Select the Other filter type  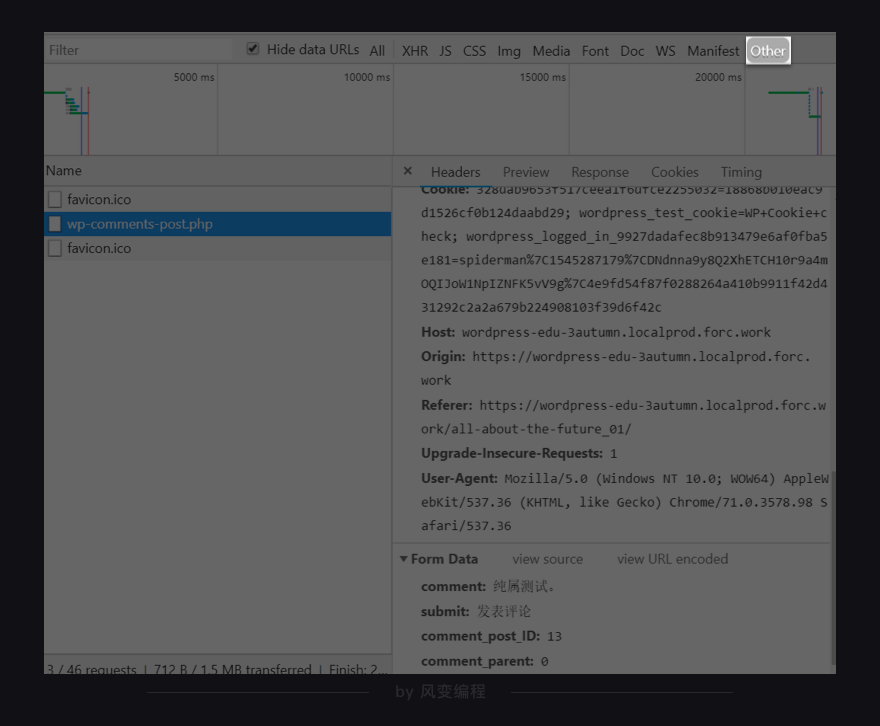(x=768, y=50)
